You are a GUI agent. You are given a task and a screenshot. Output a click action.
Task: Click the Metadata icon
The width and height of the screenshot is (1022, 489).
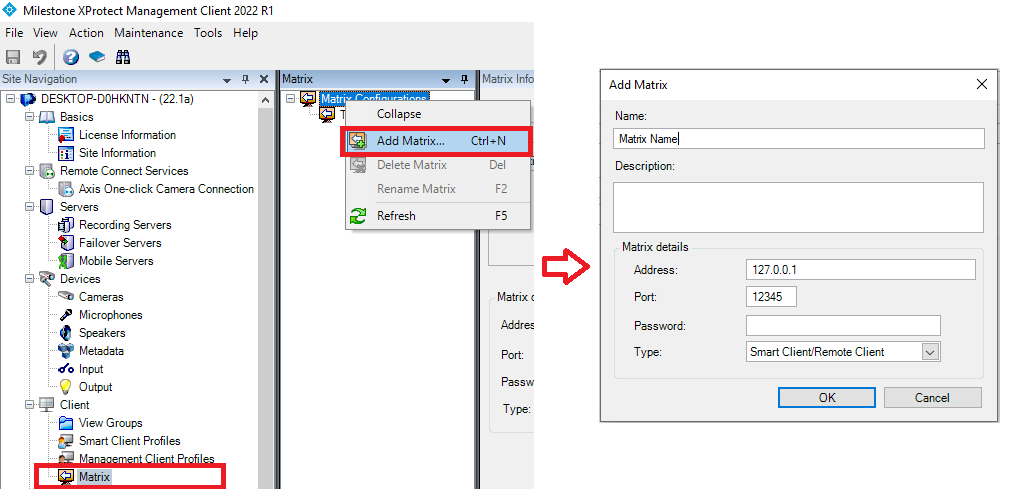click(x=66, y=351)
